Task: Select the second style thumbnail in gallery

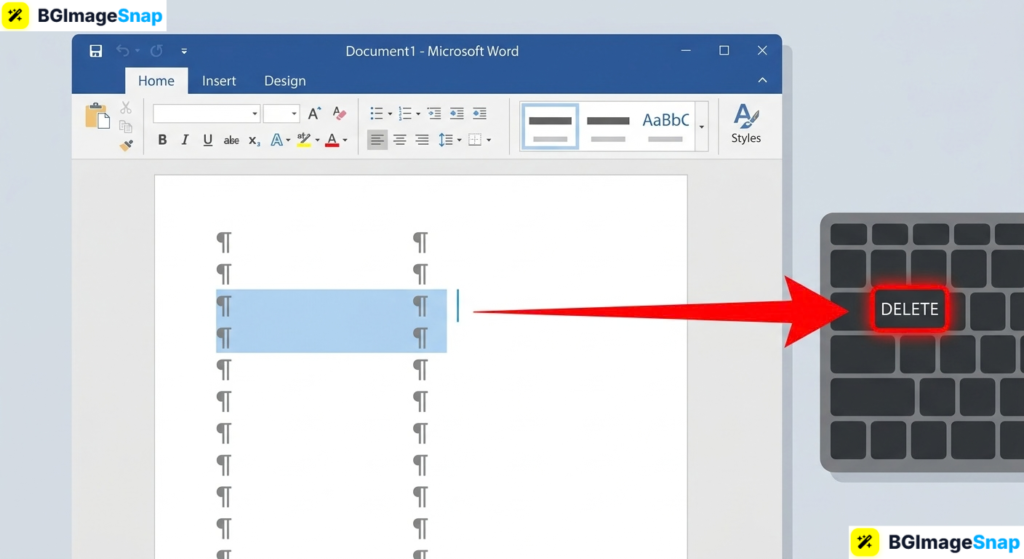Action: tap(608, 127)
